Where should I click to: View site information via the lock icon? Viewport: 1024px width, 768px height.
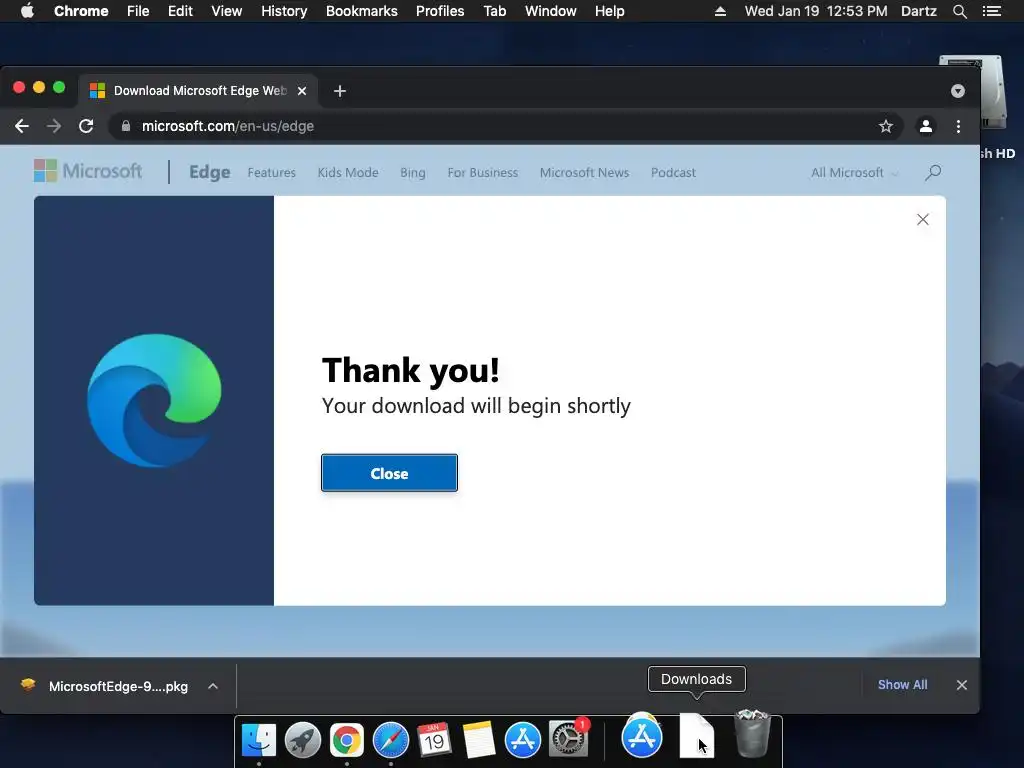click(x=126, y=126)
